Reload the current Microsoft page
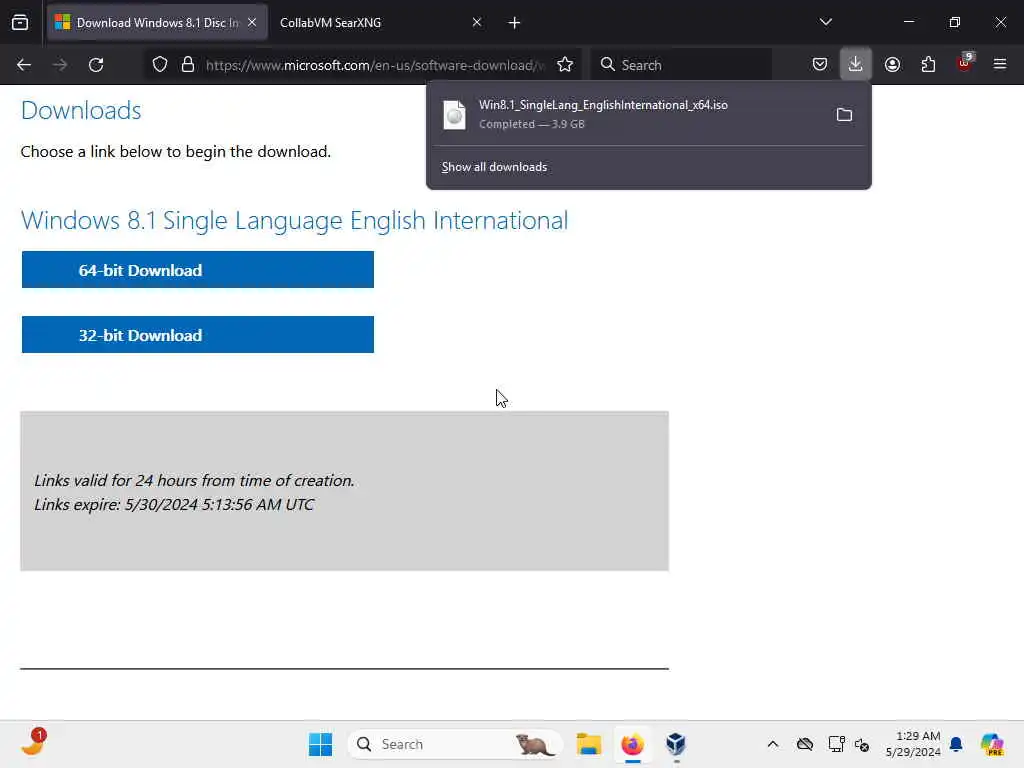Image resolution: width=1024 pixels, height=768 pixels. point(96,65)
